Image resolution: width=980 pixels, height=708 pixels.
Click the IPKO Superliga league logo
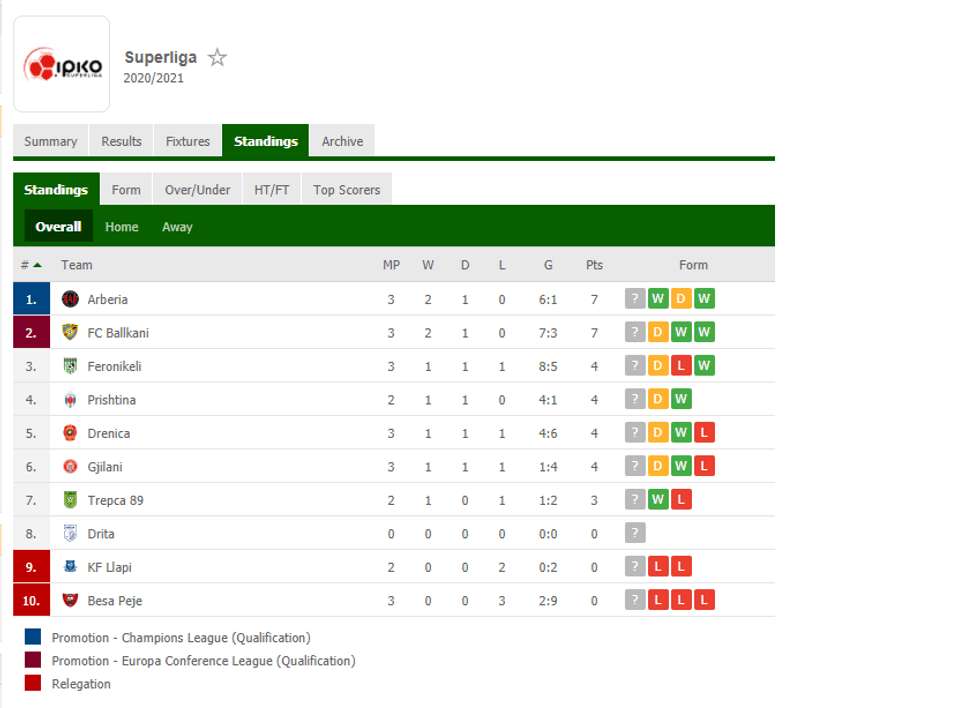coord(62,66)
